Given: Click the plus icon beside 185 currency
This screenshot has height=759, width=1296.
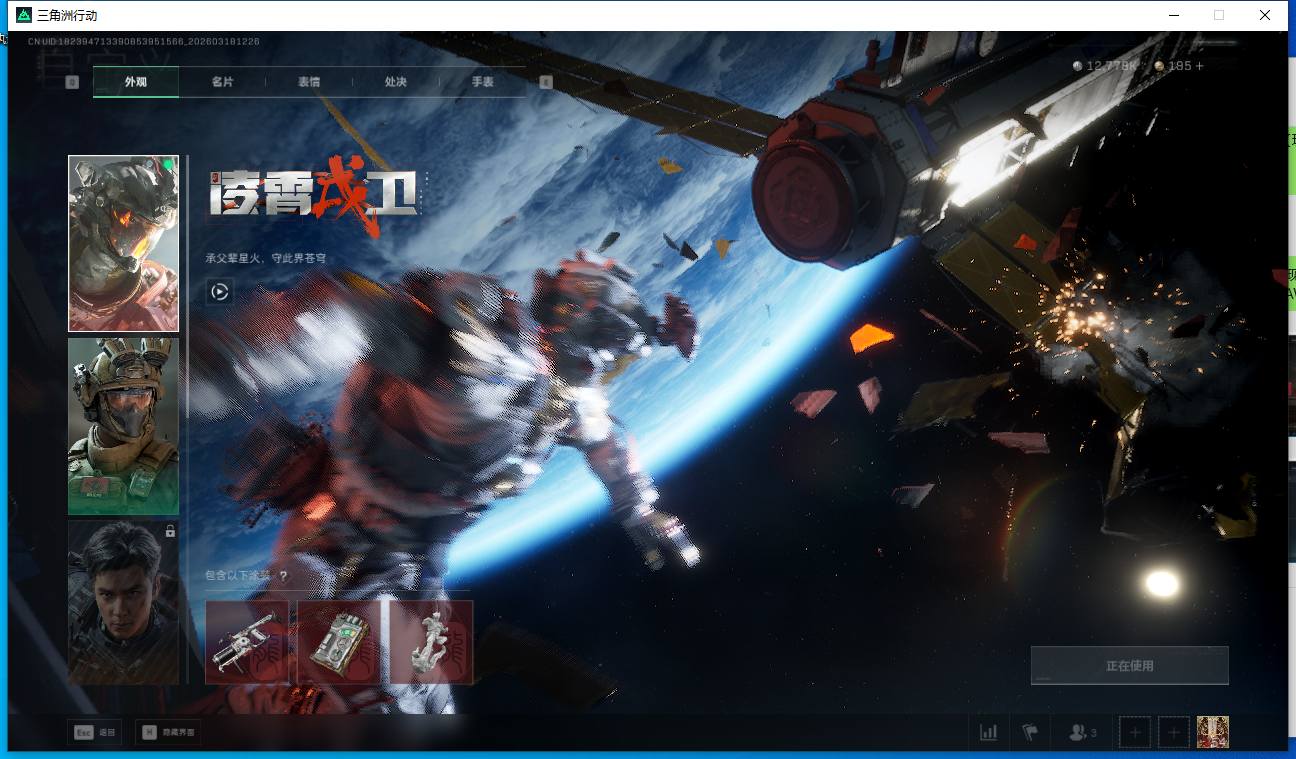Looking at the screenshot, I should pos(1199,66).
